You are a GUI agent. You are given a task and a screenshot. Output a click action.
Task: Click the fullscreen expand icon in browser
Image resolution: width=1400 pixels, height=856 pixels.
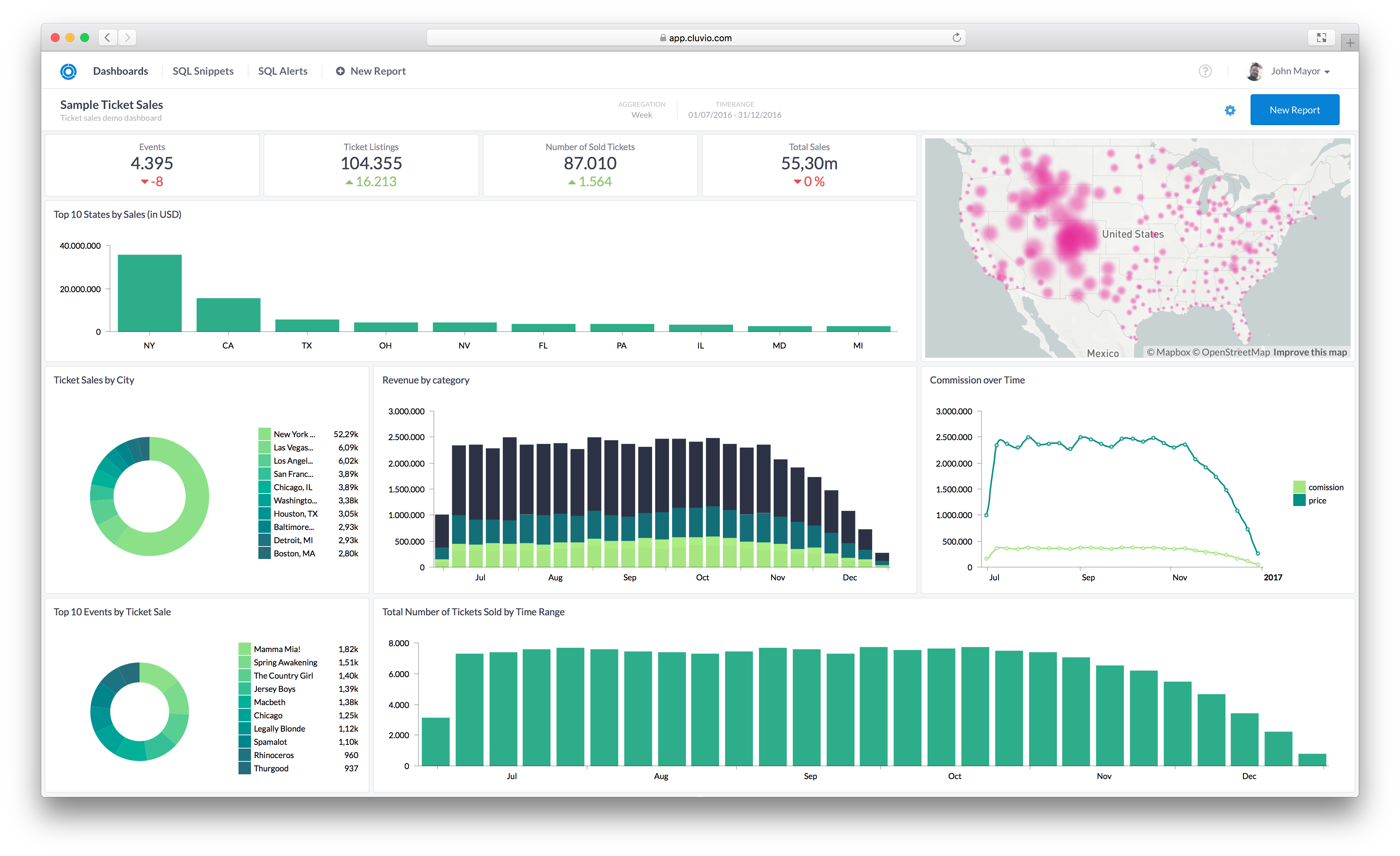point(1321,38)
